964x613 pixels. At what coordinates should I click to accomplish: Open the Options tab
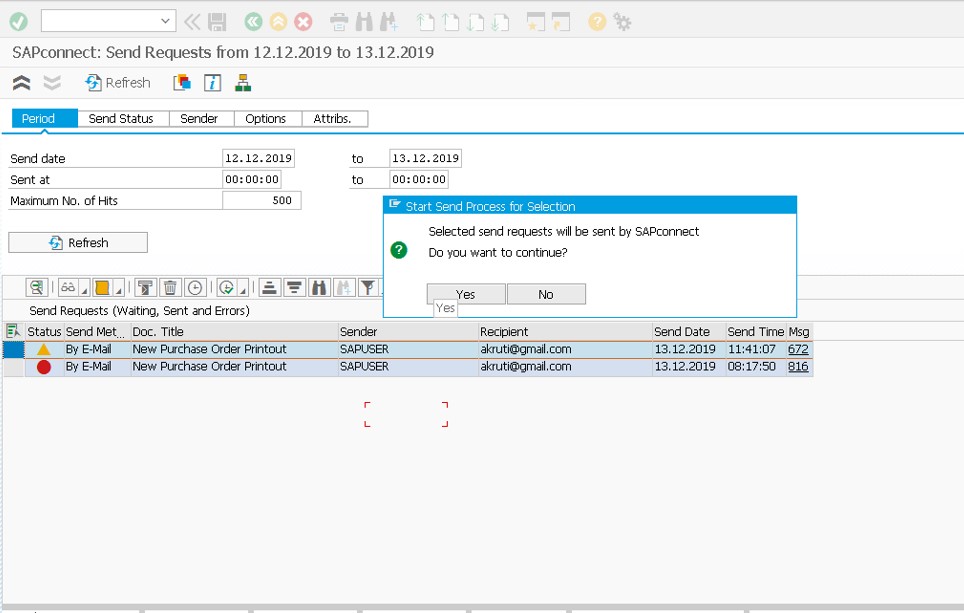(268, 119)
